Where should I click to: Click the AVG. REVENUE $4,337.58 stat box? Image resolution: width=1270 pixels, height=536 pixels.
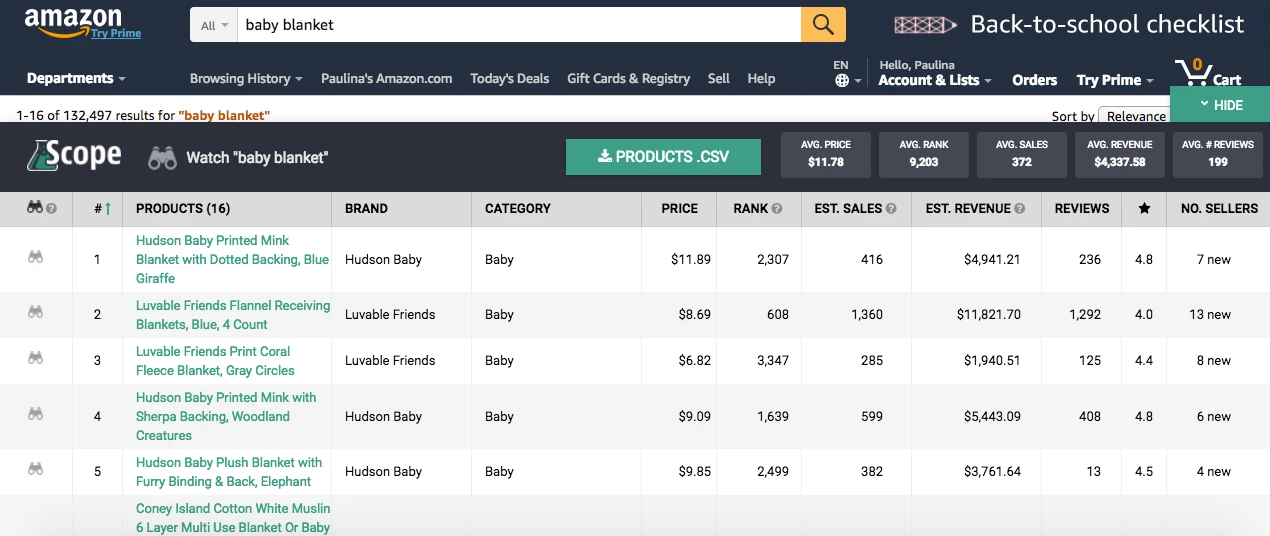[x=1119, y=154]
